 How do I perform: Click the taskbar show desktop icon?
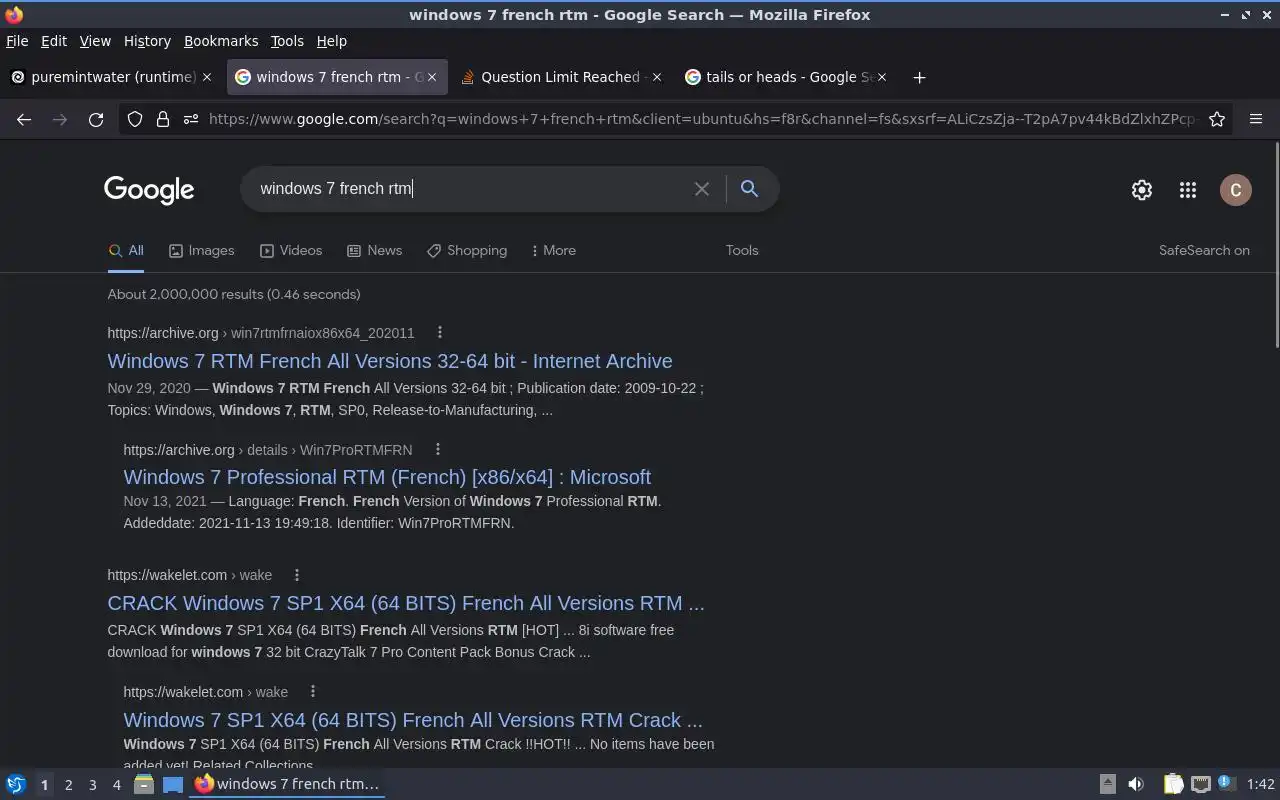pos(173,785)
